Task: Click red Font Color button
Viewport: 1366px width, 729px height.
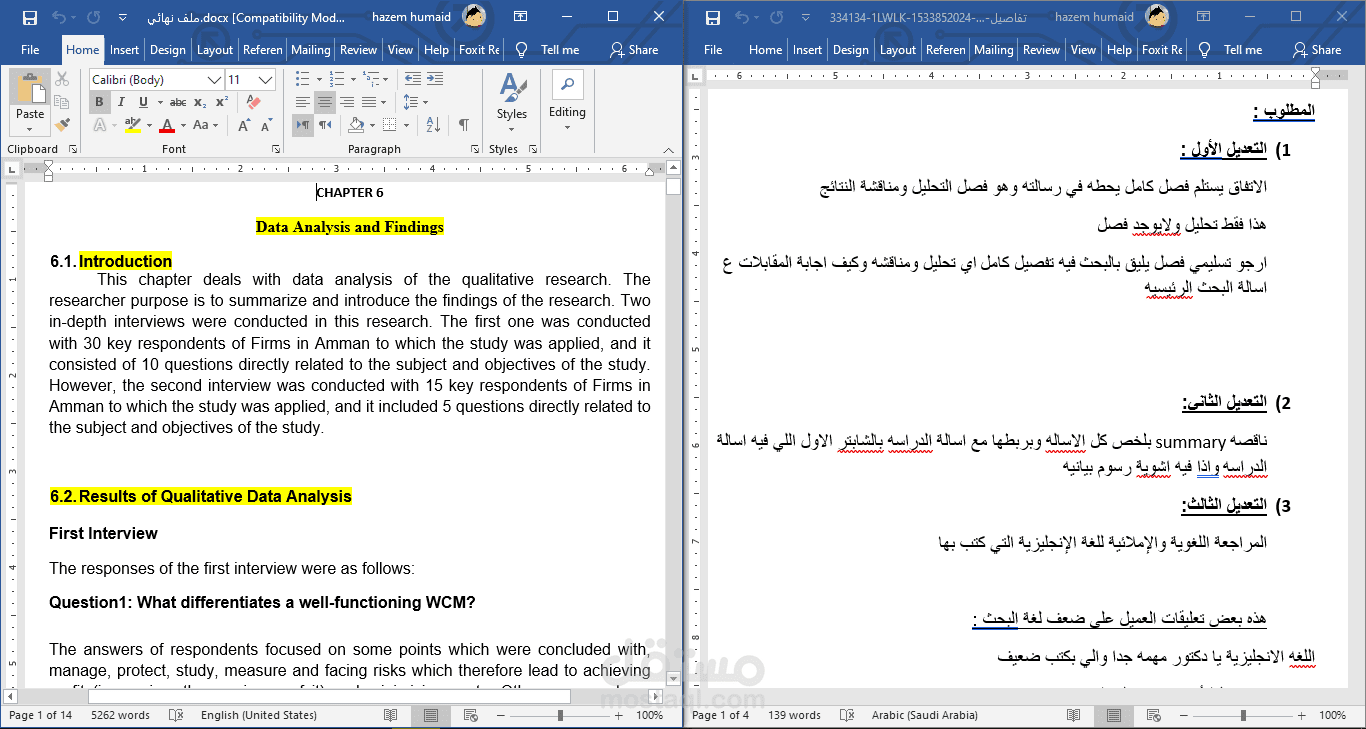Action: point(166,125)
